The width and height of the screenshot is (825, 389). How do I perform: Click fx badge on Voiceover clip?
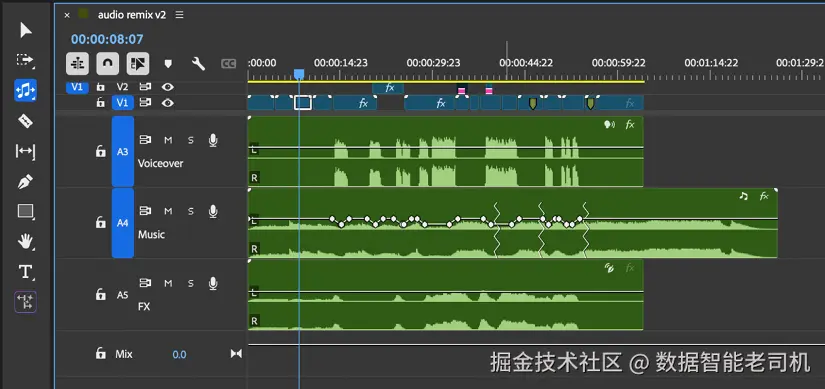tap(630, 125)
